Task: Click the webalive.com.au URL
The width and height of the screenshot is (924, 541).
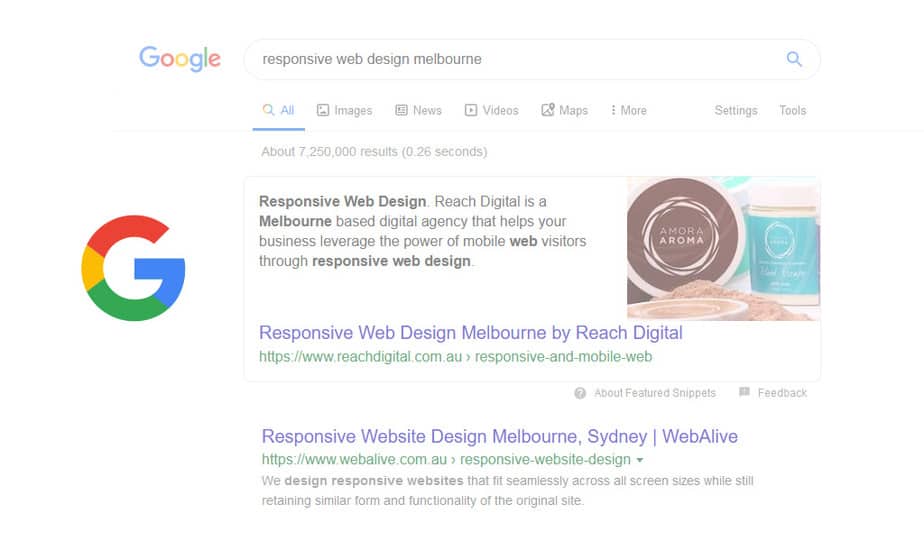Action: click(446, 459)
